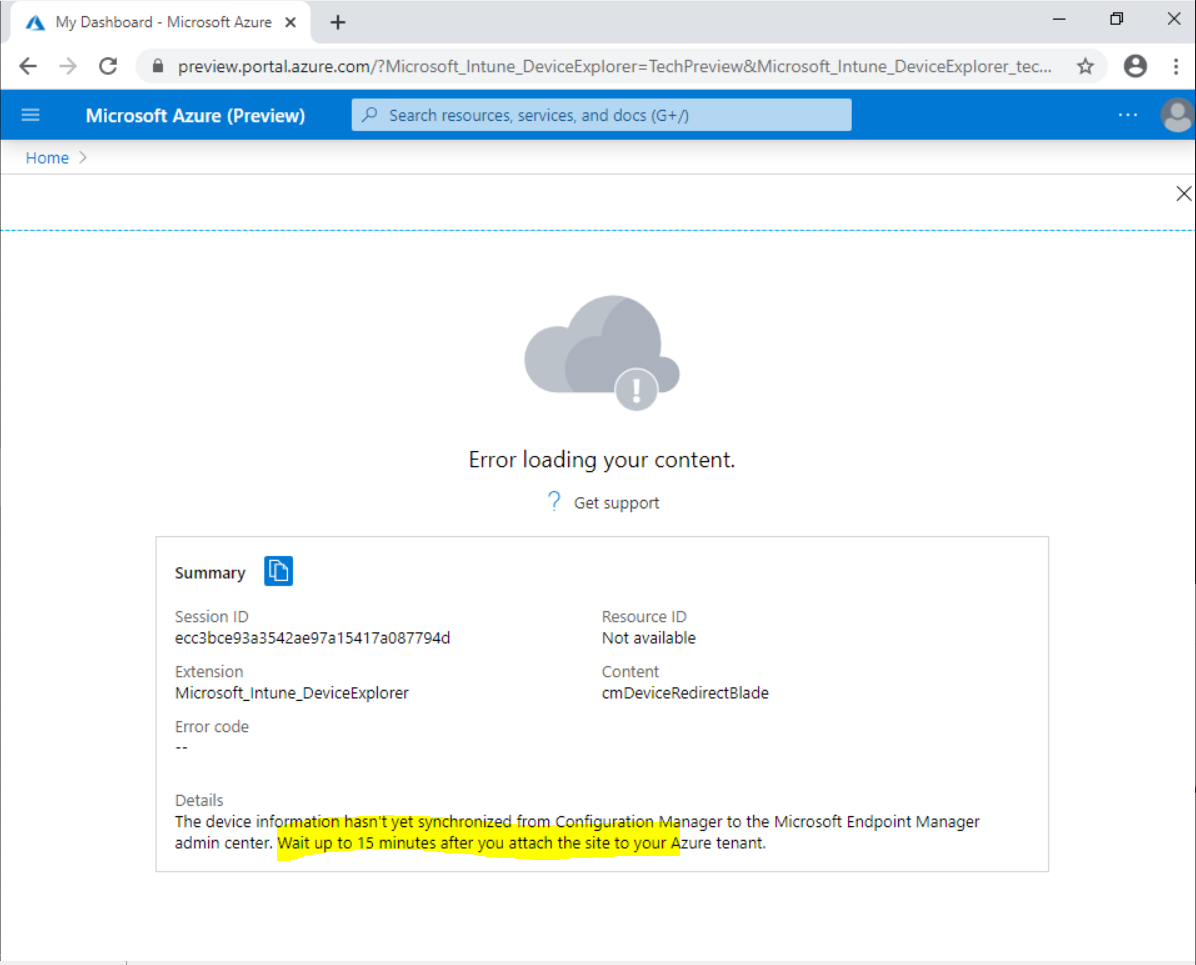Click the Get support link

click(x=616, y=503)
